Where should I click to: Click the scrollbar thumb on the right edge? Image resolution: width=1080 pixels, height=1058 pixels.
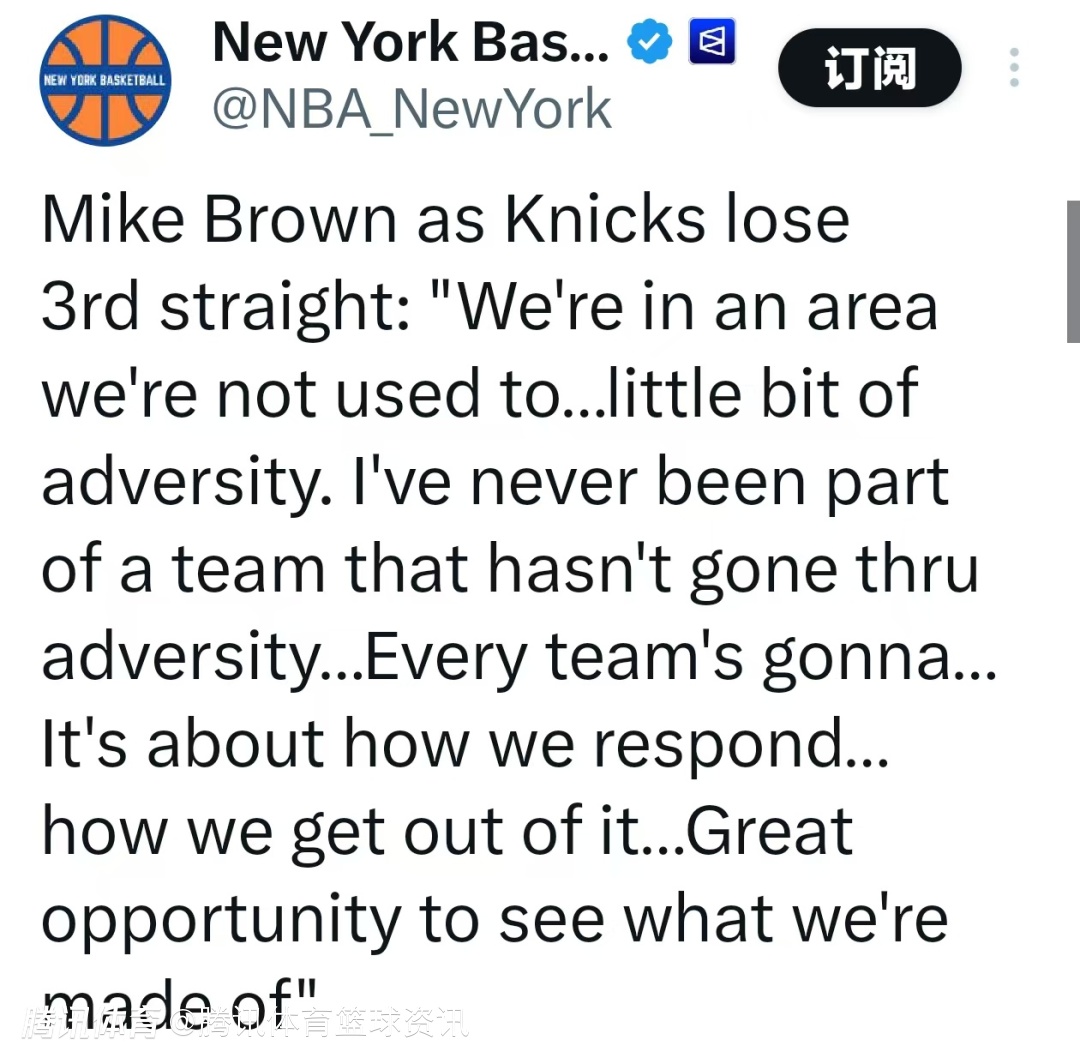[x=1073, y=272]
